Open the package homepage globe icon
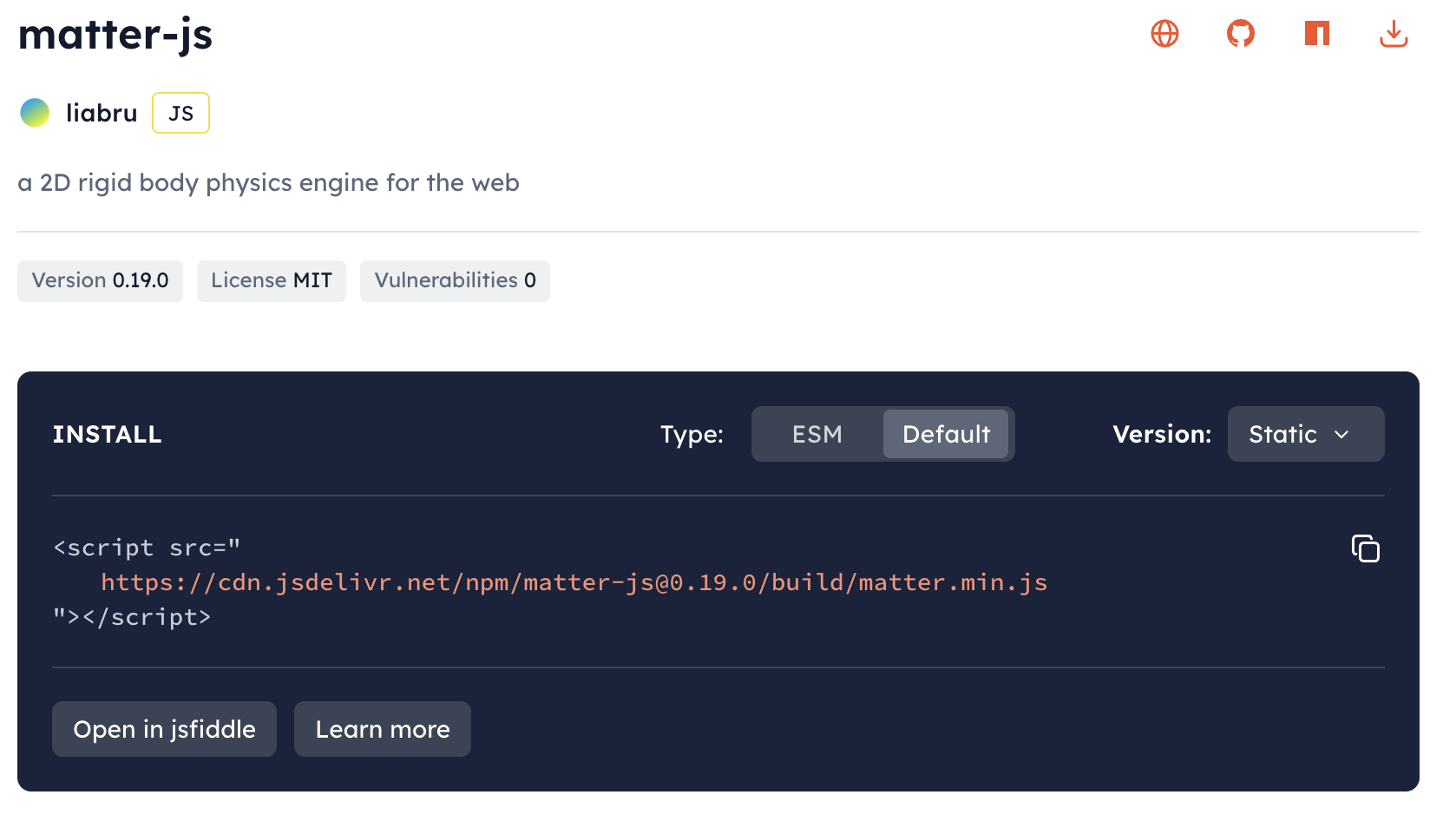 [x=1164, y=34]
